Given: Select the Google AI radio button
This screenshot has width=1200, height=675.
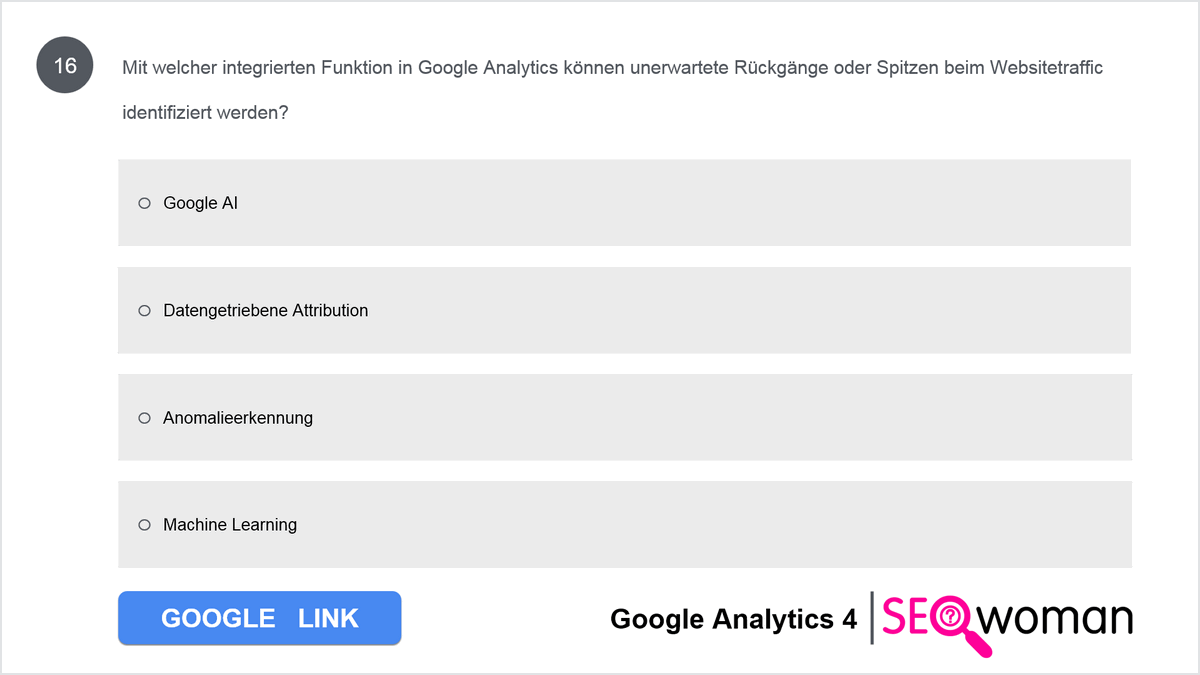Looking at the screenshot, I should (x=144, y=203).
